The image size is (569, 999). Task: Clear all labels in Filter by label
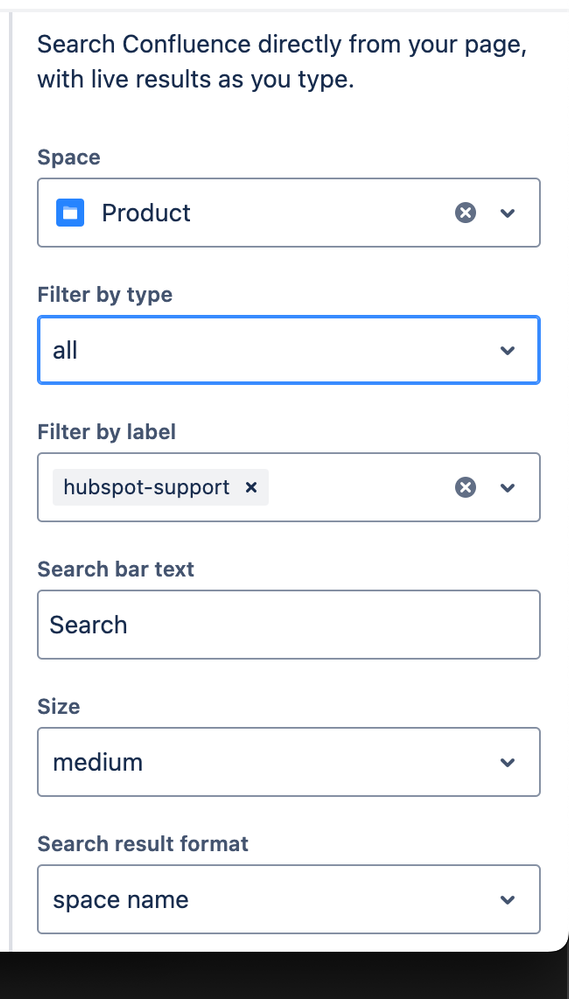(465, 487)
